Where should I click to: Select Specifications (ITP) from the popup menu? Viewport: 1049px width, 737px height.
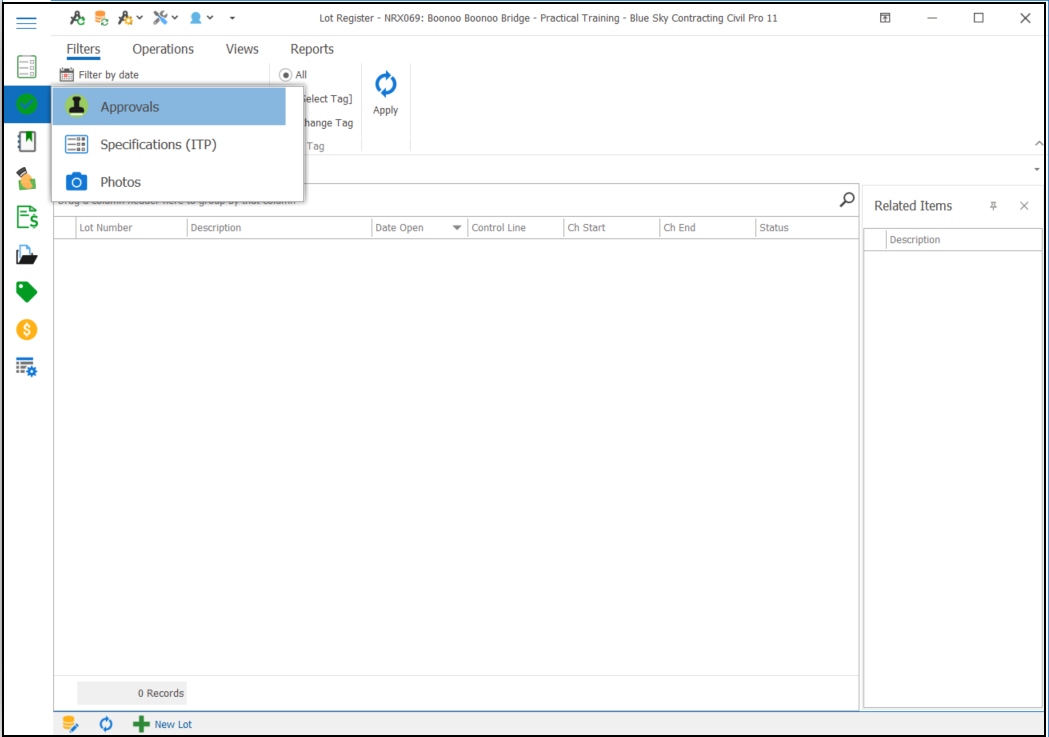point(158,145)
